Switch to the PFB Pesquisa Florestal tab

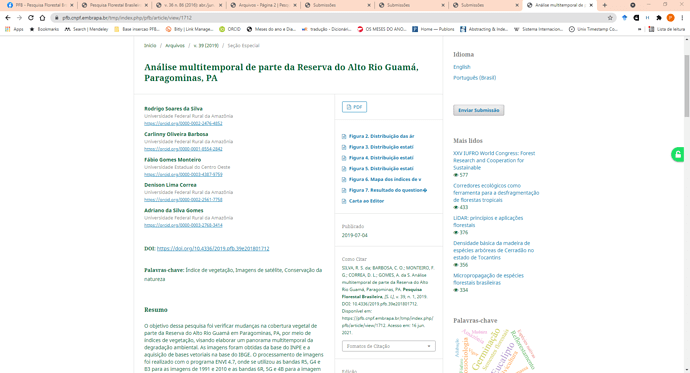[40, 5]
